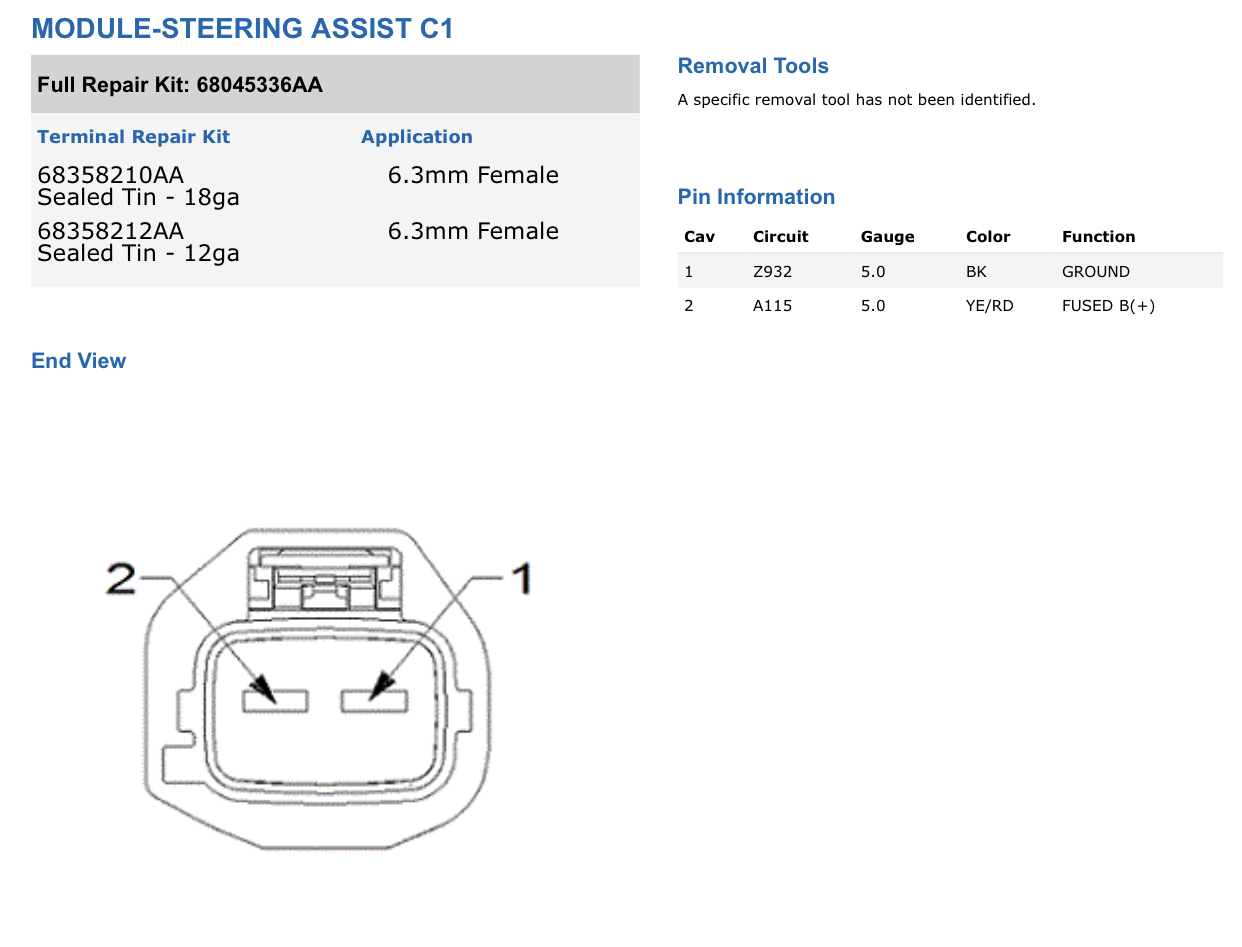
Task: Click the number 1 label on the connector diagram
Action: (x=520, y=578)
